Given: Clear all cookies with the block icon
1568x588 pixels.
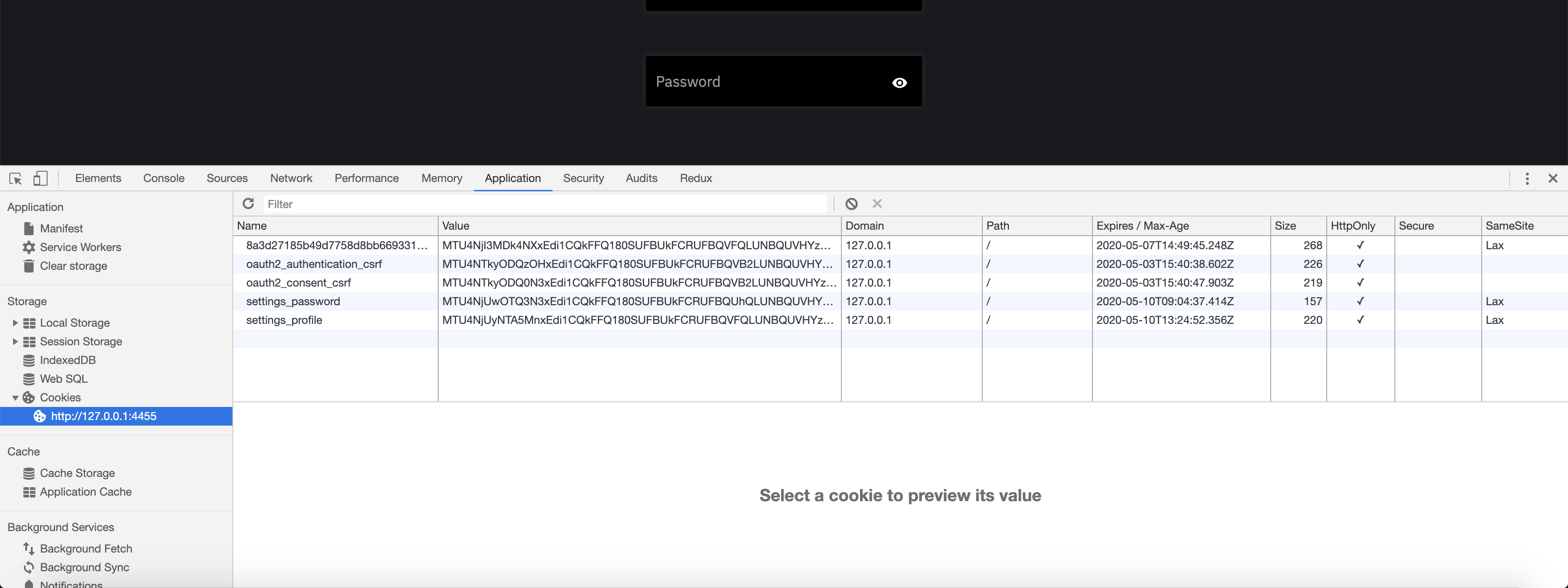Looking at the screenshot, I should click(x=850, y=203).
